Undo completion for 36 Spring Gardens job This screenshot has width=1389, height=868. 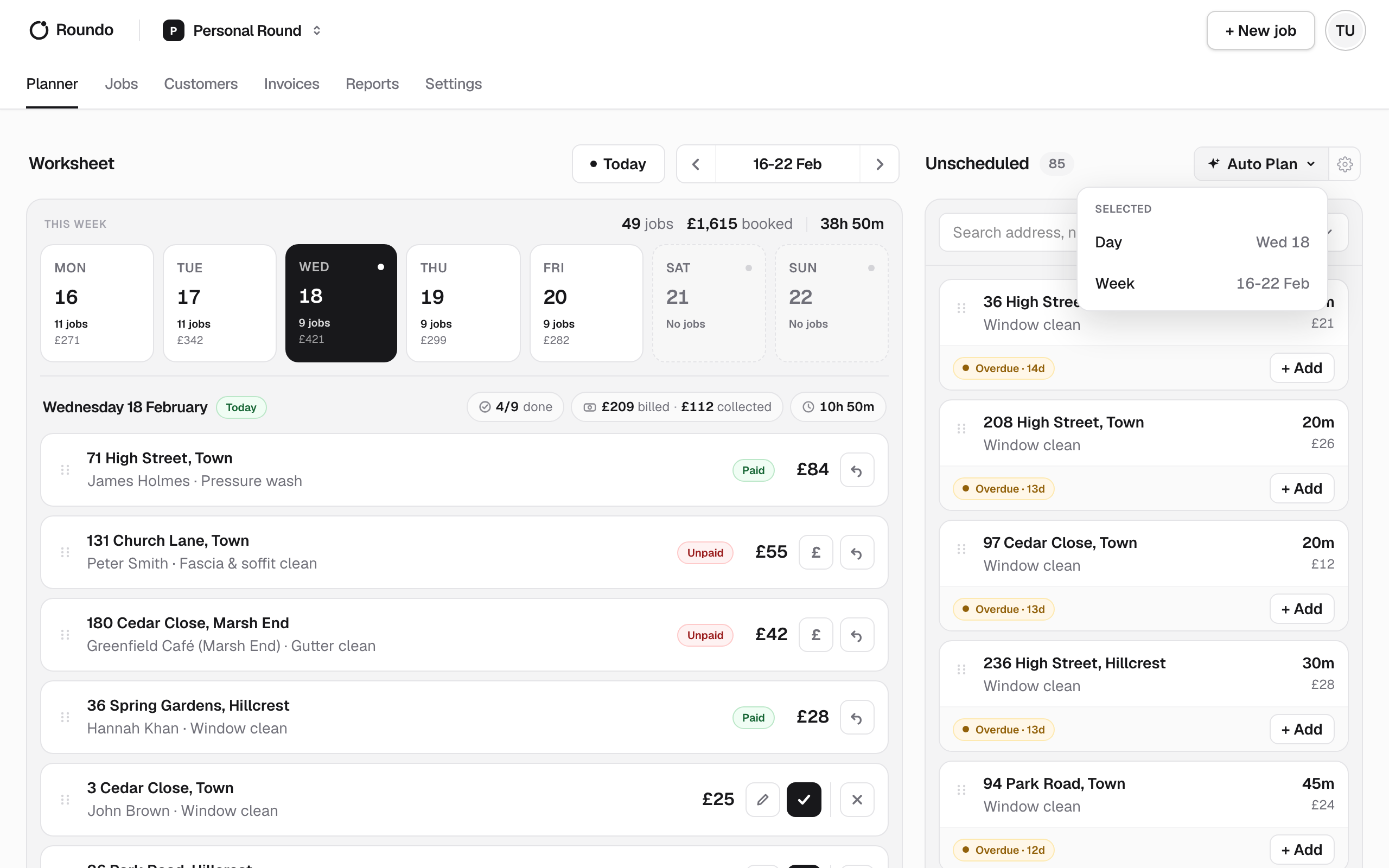(857, 717)
